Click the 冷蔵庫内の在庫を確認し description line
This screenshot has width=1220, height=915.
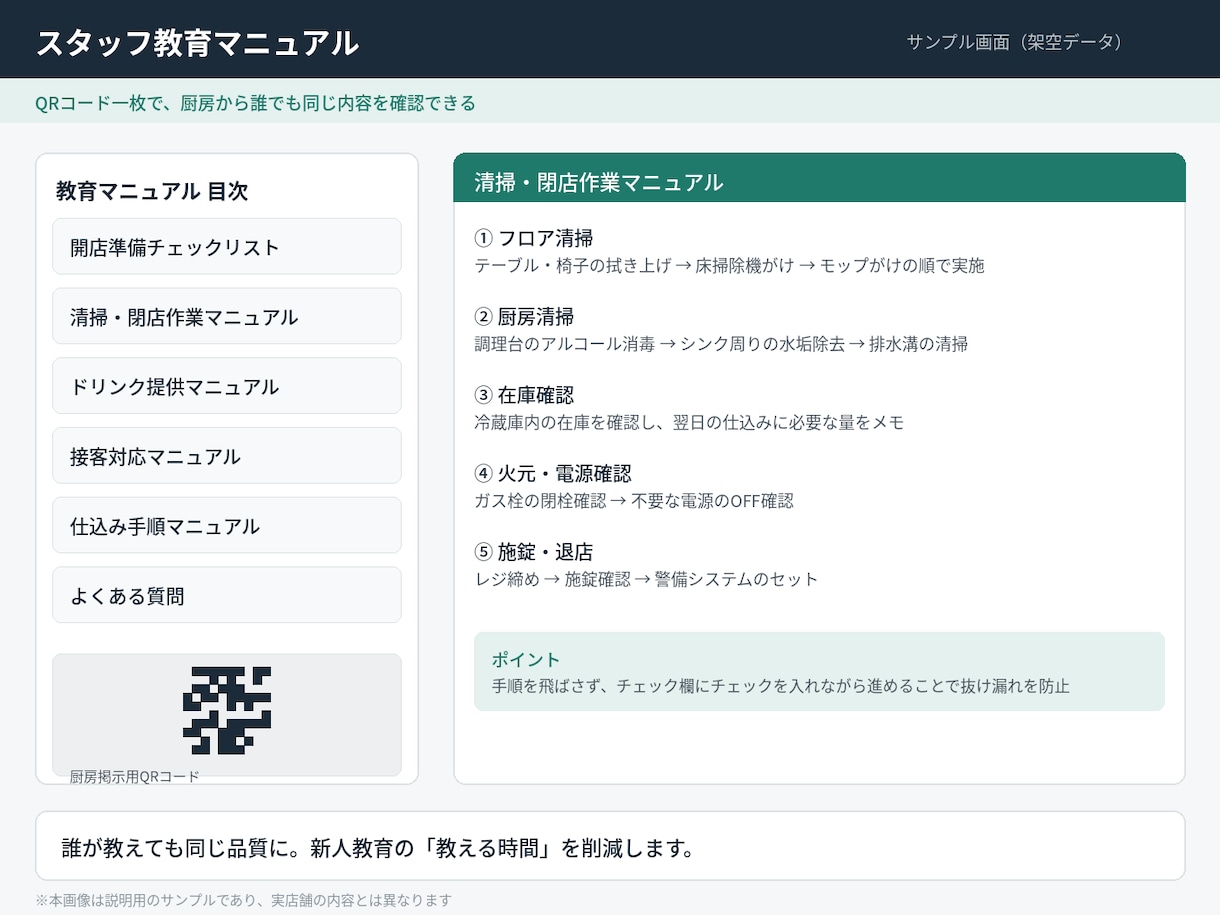(689, 422)
